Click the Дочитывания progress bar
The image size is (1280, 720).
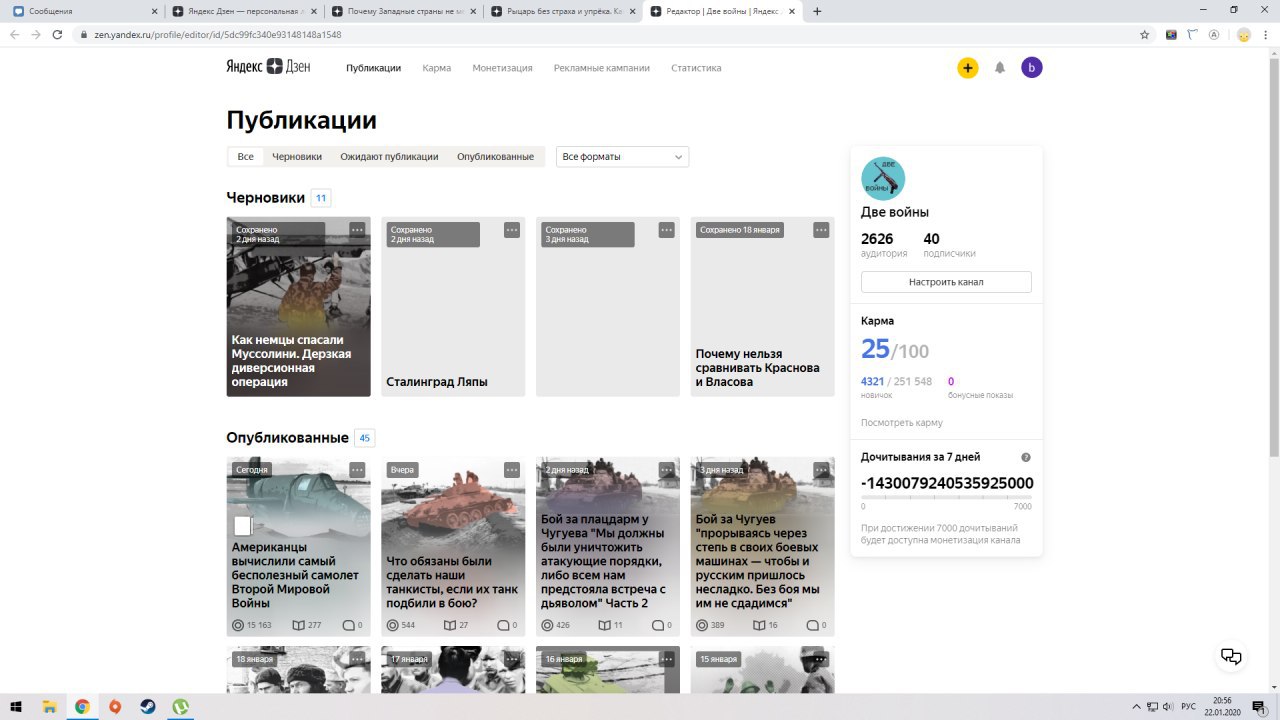tap(946, 496)
